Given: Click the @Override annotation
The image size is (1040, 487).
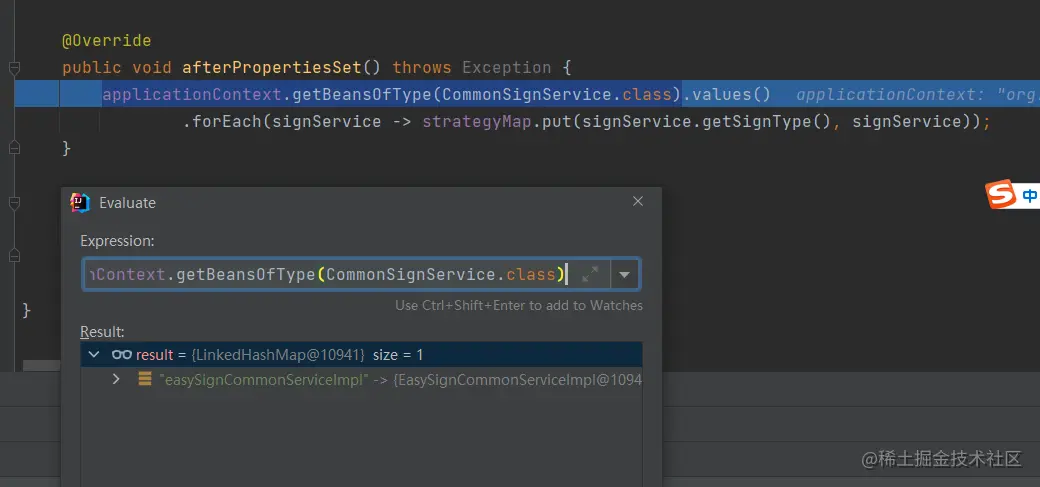Looking at the screenshot, I should tap(107, 40).
